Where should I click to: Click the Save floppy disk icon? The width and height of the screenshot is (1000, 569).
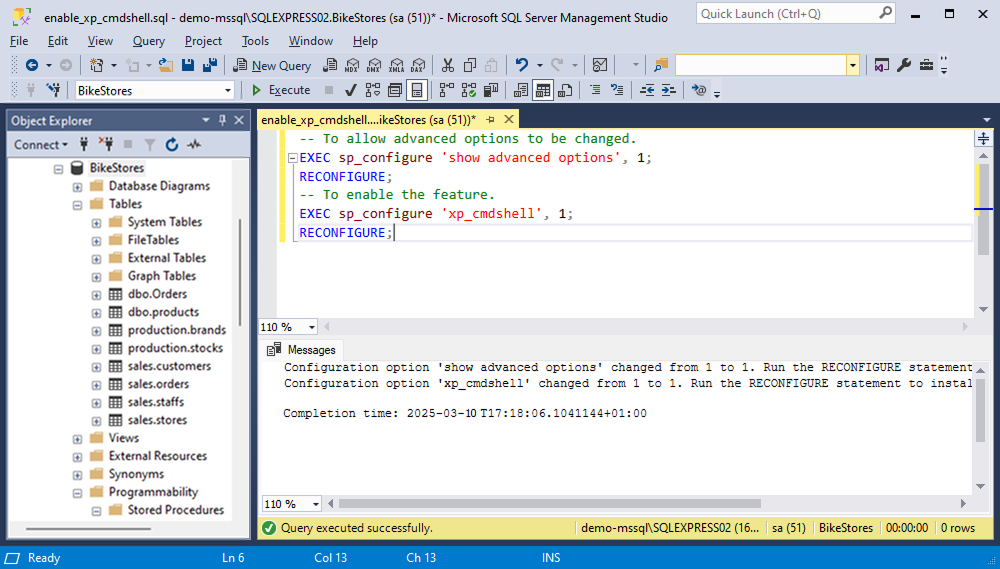[188, 65]
